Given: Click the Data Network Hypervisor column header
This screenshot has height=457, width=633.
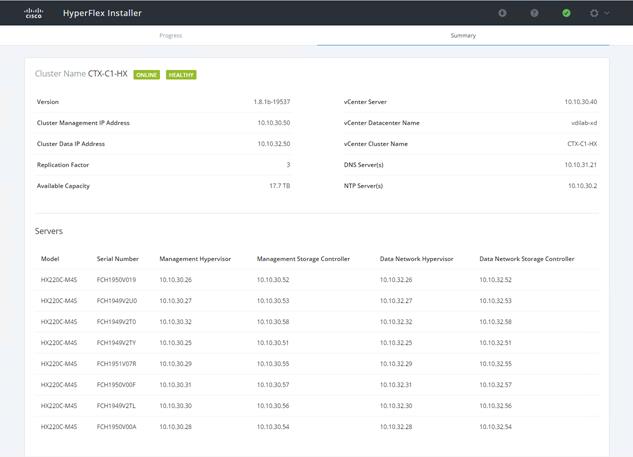Looking at the screenshot, I should click(416, 259).
